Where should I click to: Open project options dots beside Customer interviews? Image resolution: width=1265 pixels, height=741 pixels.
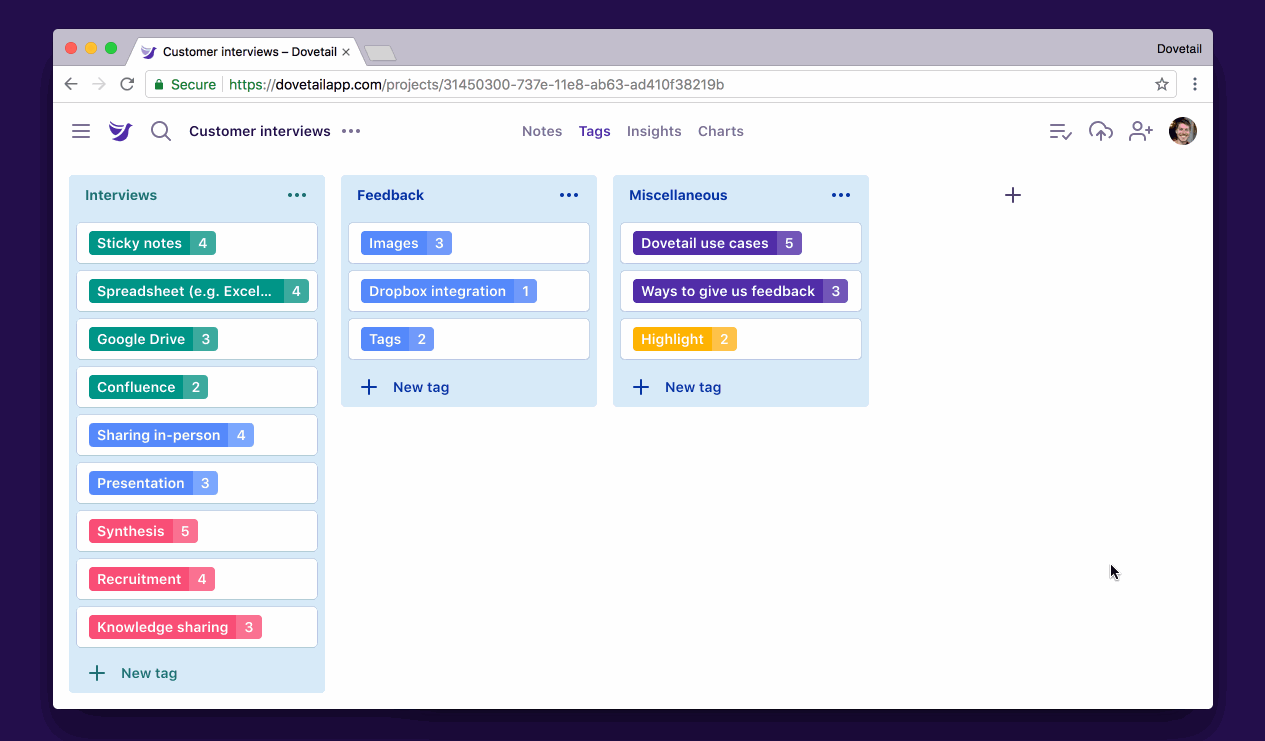[351, 131]
